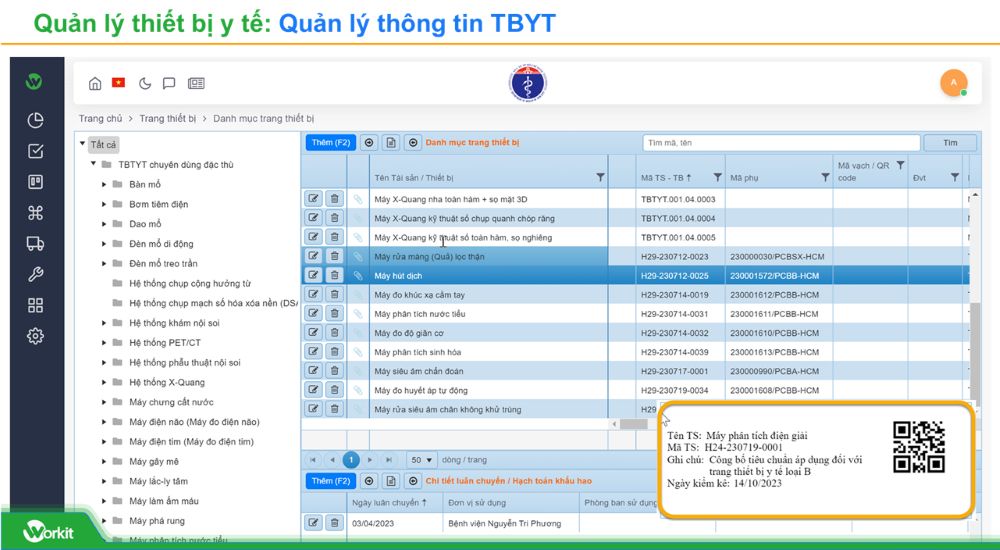Open the 50 rows per page dropdown

(x=422, y=459)
